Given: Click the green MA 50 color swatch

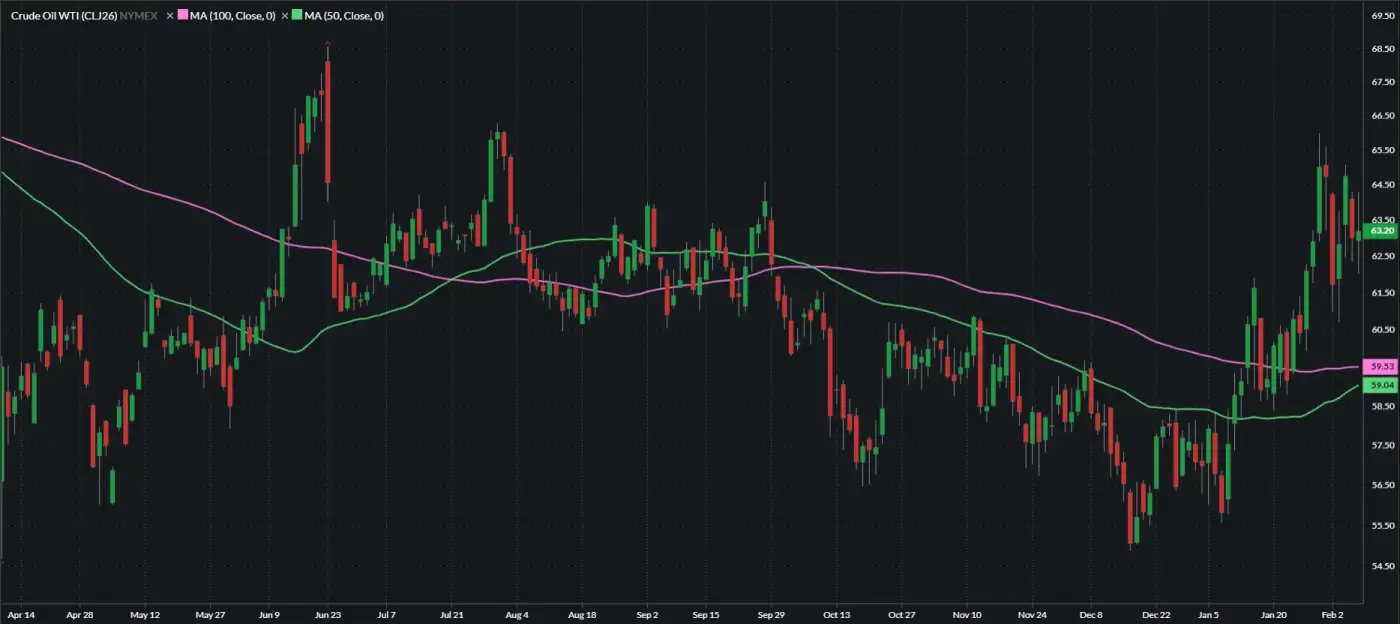Looking at the screenshot, I should [298, 16].
